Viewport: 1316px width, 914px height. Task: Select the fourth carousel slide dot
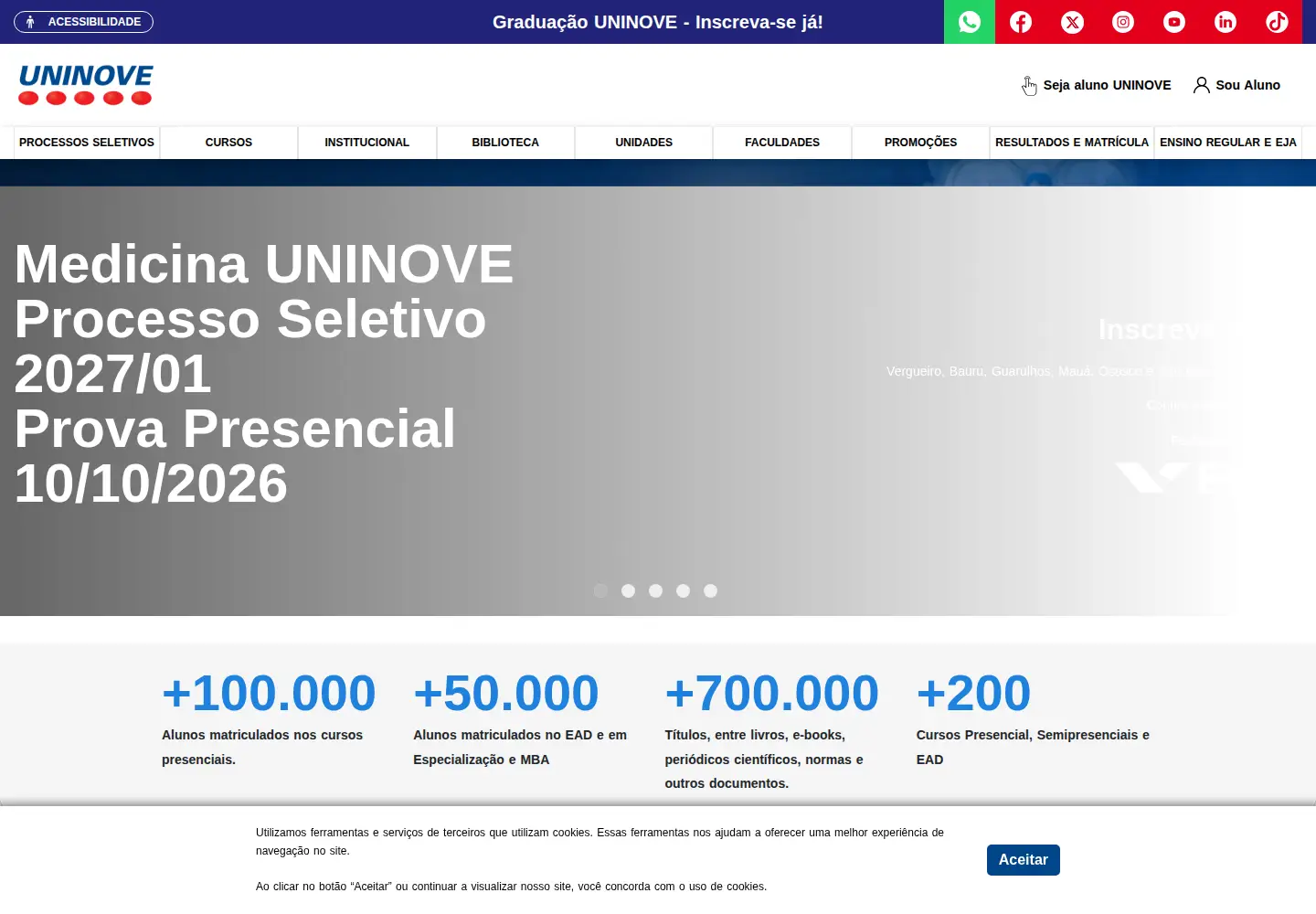click(x=683, y=590)
